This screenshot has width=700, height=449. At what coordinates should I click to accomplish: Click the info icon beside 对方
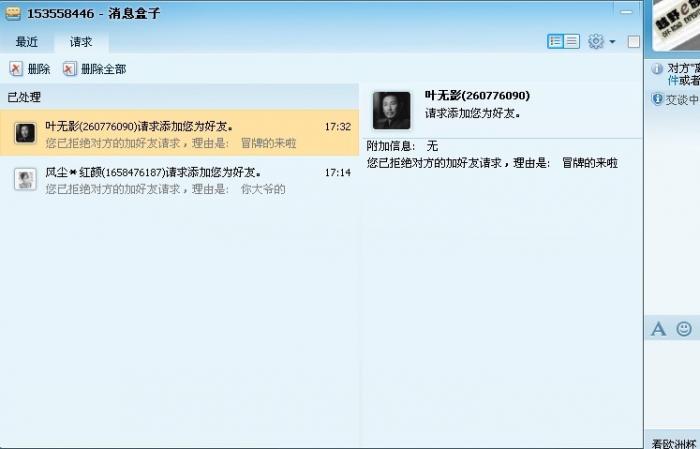(657, 69)
